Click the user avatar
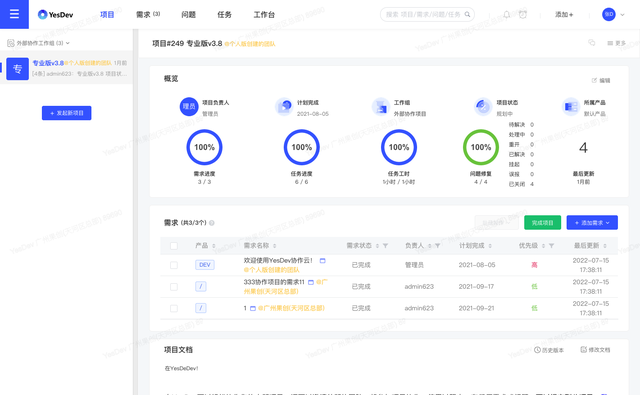Screen dimensions: 640x395 pyautogui.click(x=609, y=14)
